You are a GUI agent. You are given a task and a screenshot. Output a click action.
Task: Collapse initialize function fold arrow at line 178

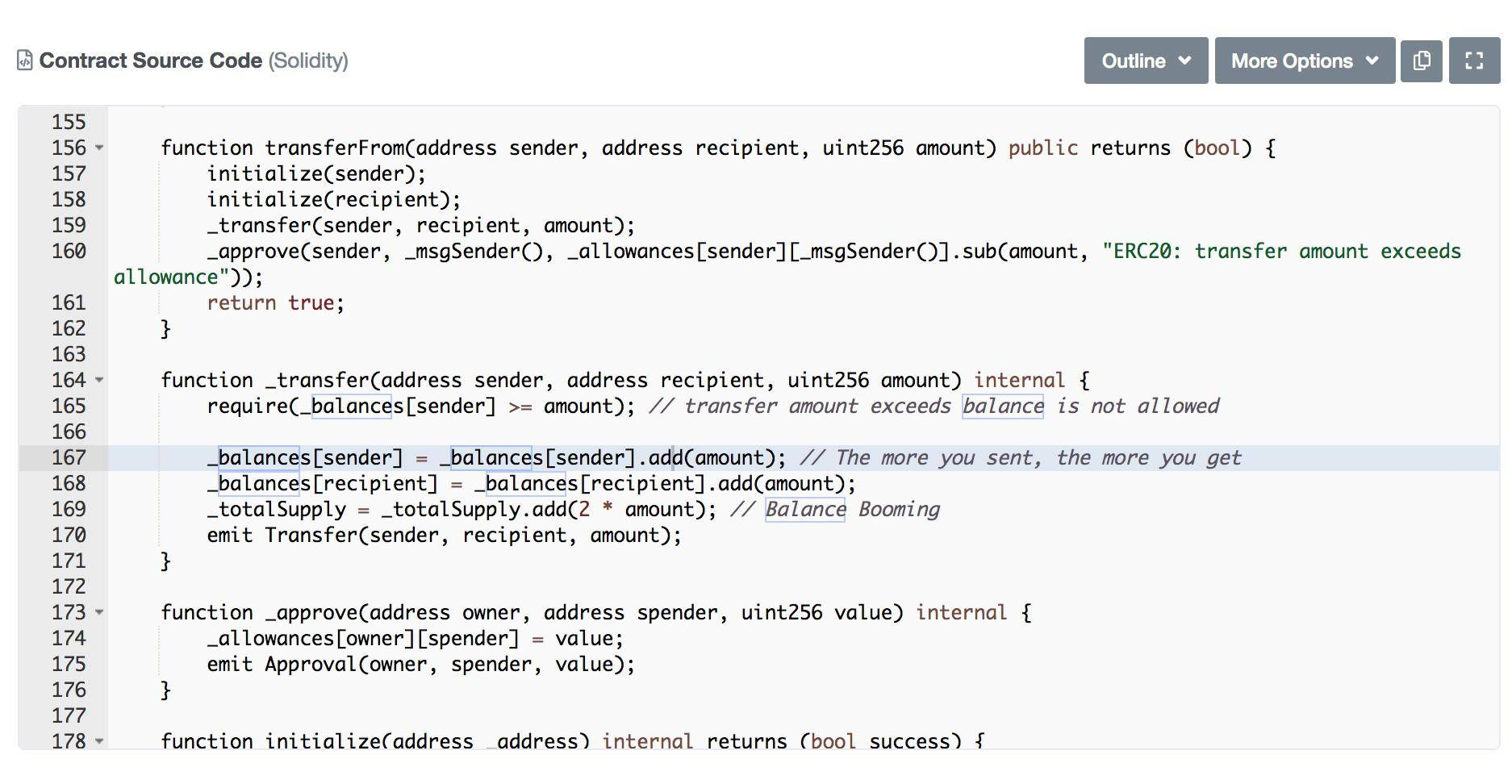(x=99, y=741)
